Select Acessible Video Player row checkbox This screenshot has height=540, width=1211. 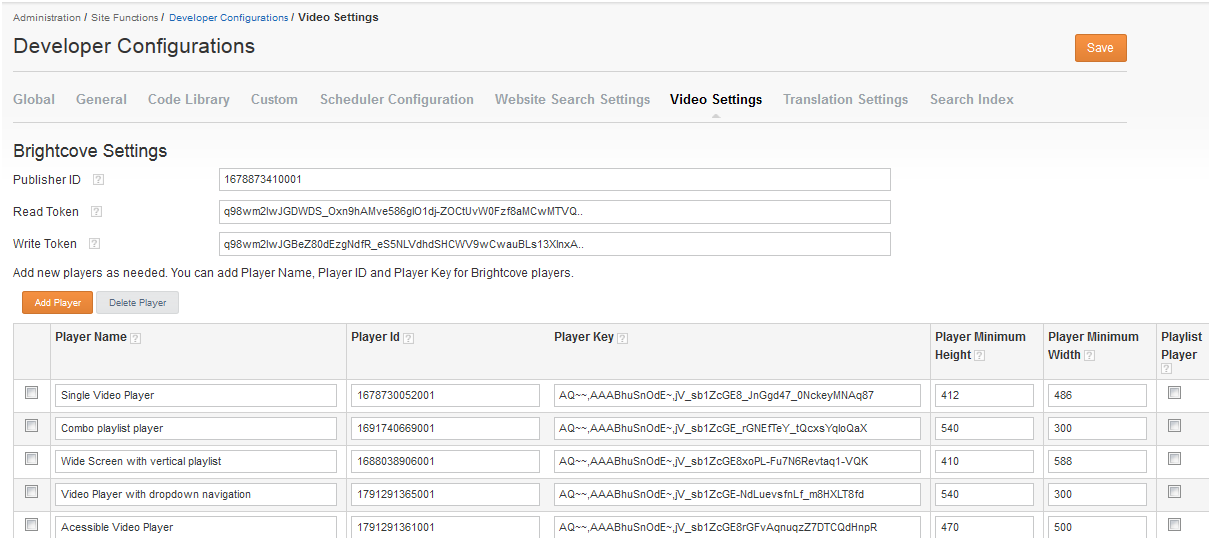[x=31, y=525]
